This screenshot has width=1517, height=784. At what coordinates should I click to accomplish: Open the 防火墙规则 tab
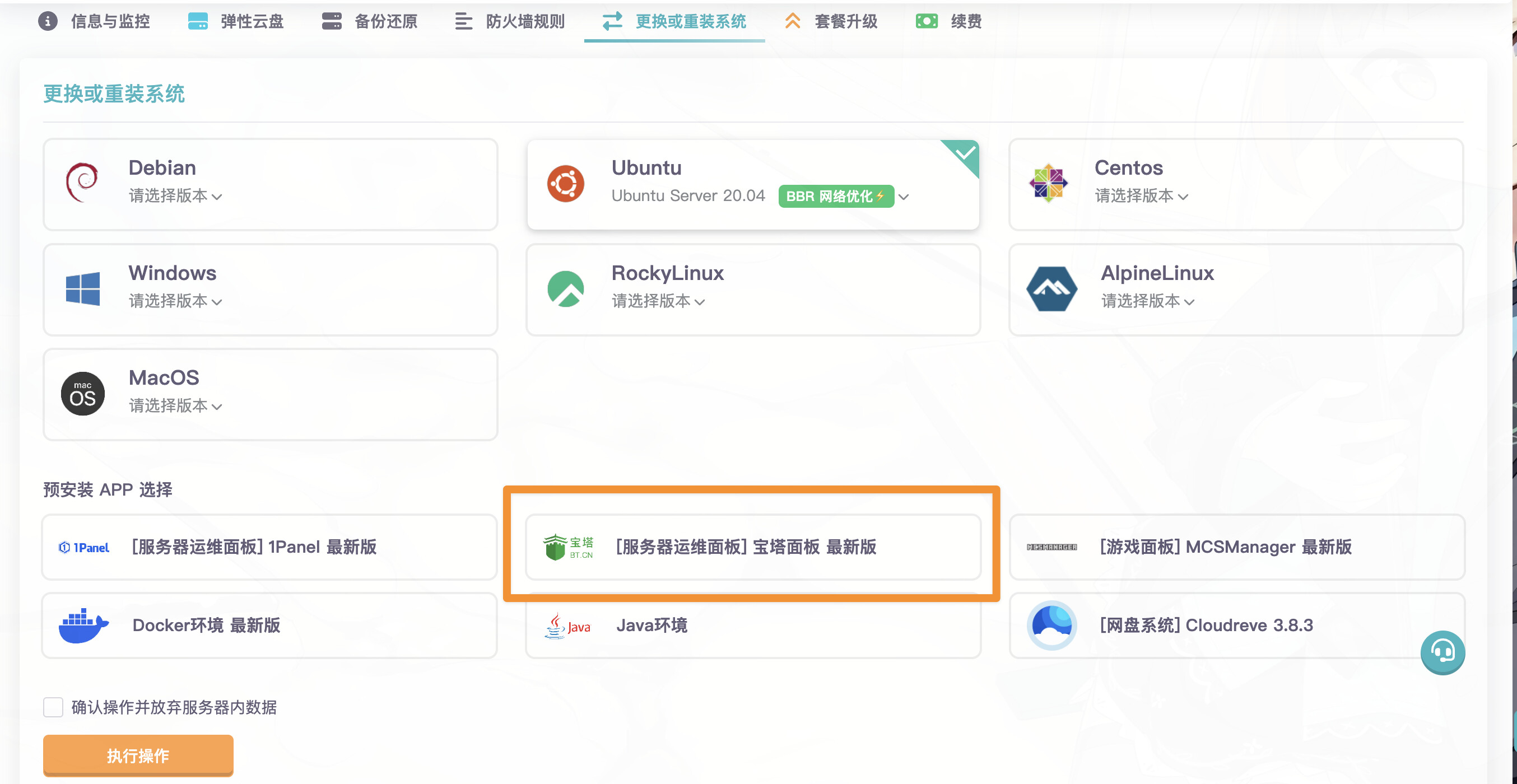tap(510, 21)
